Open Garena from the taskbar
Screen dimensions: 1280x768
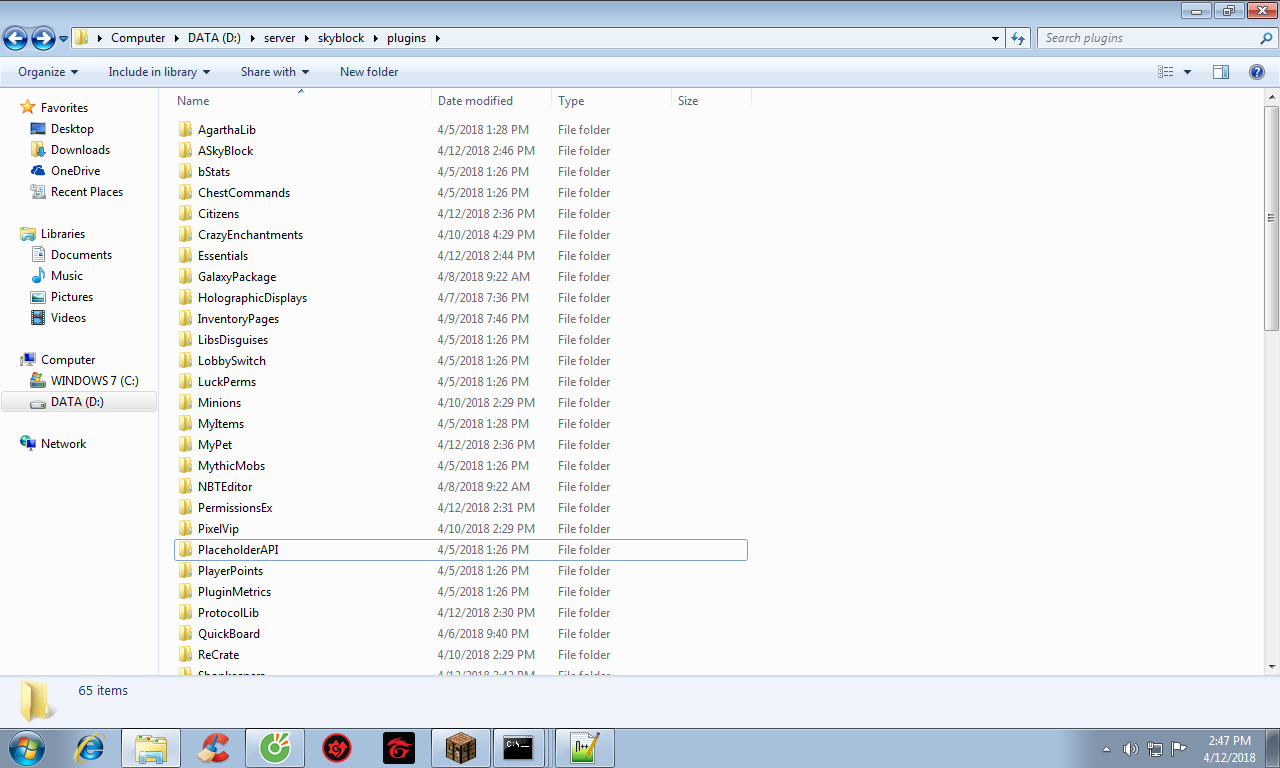[399, 747]
